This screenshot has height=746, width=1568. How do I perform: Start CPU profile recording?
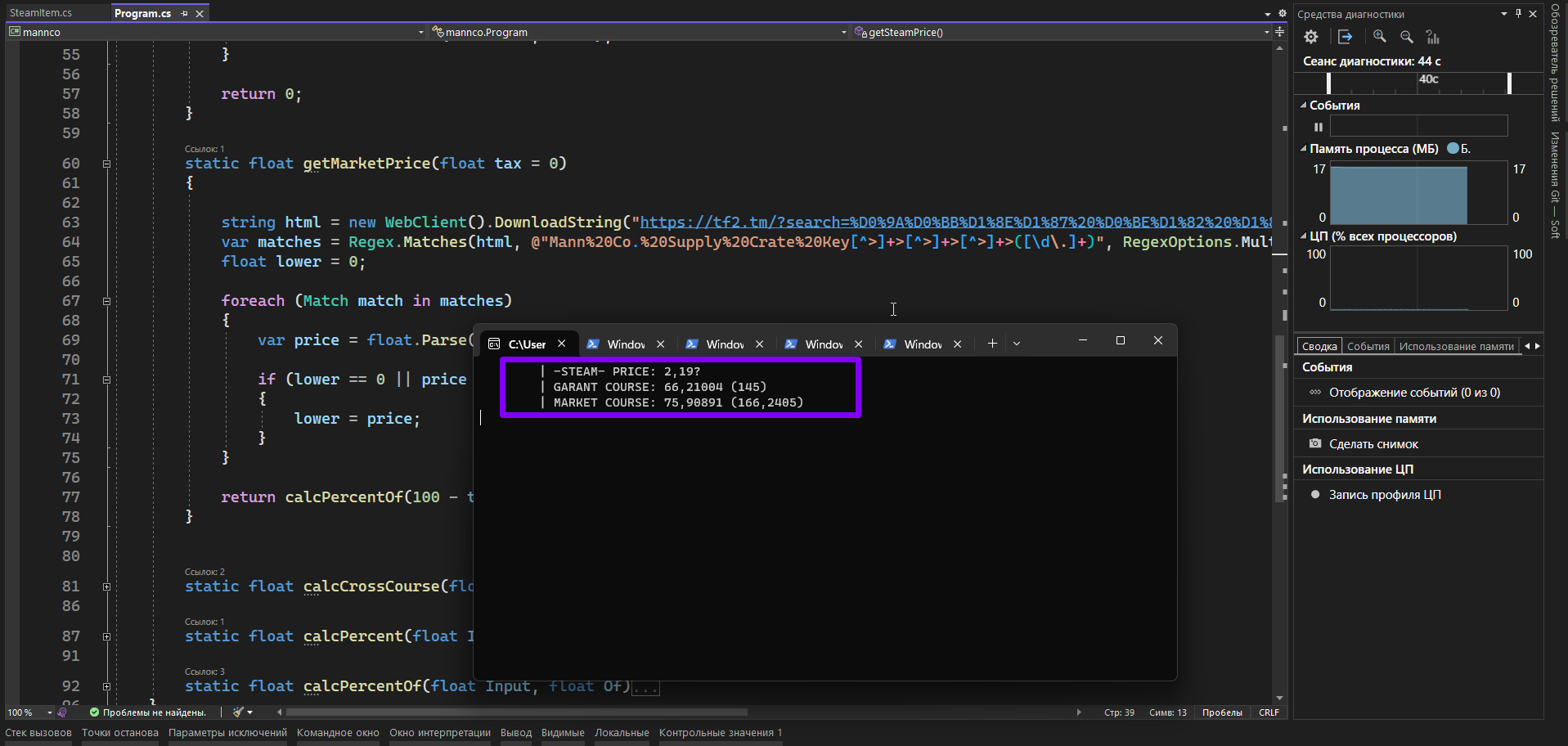pos(1315,495)
